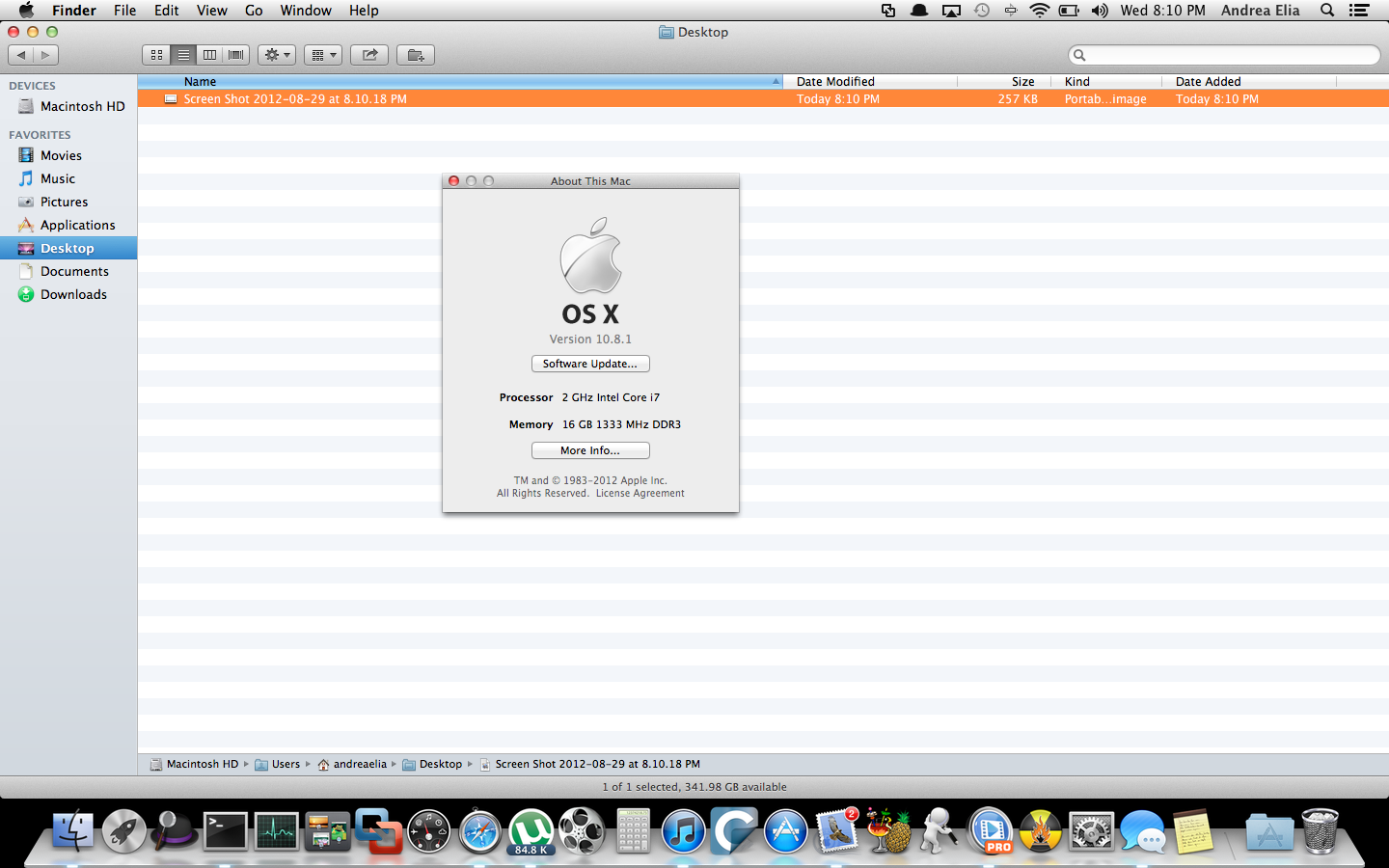Open Terminal from the Dock
The height and width of the screenshot is (868, 1389).
226,830
